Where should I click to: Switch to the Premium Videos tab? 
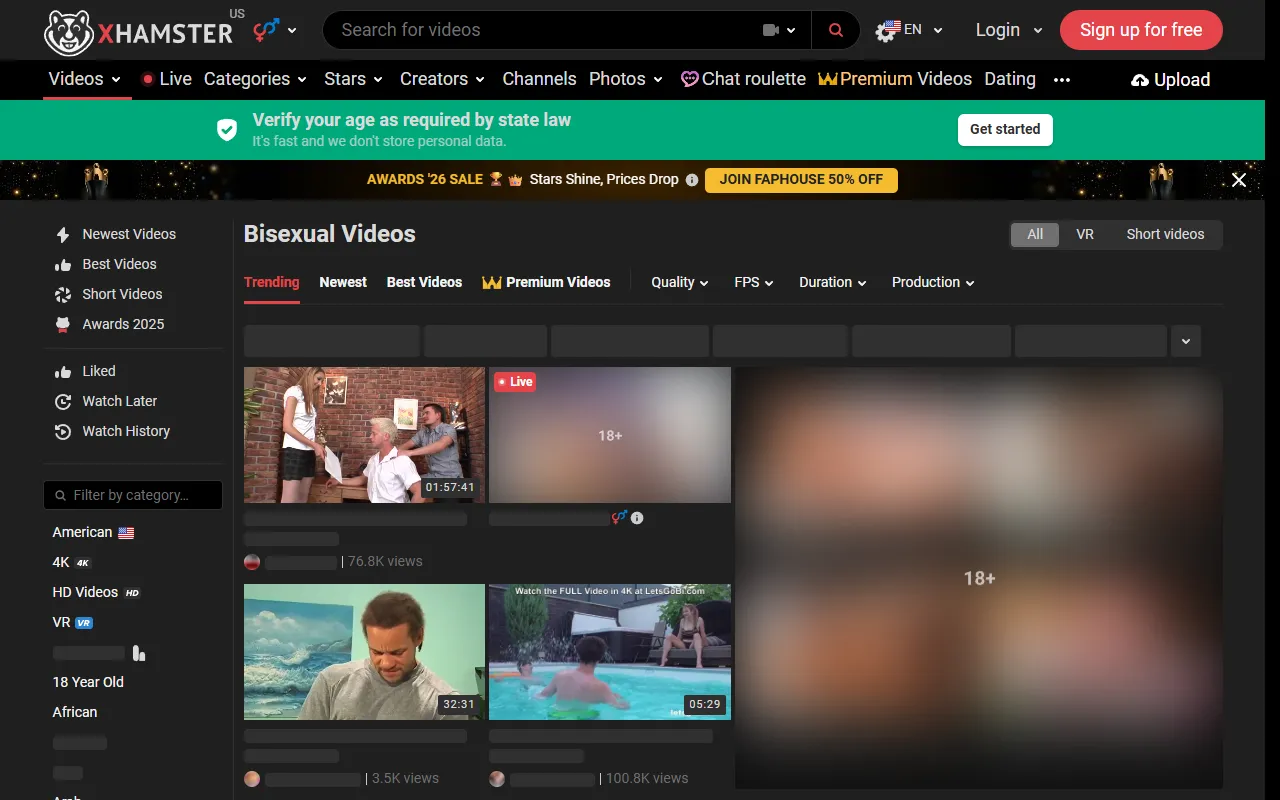tap(546, 282)
